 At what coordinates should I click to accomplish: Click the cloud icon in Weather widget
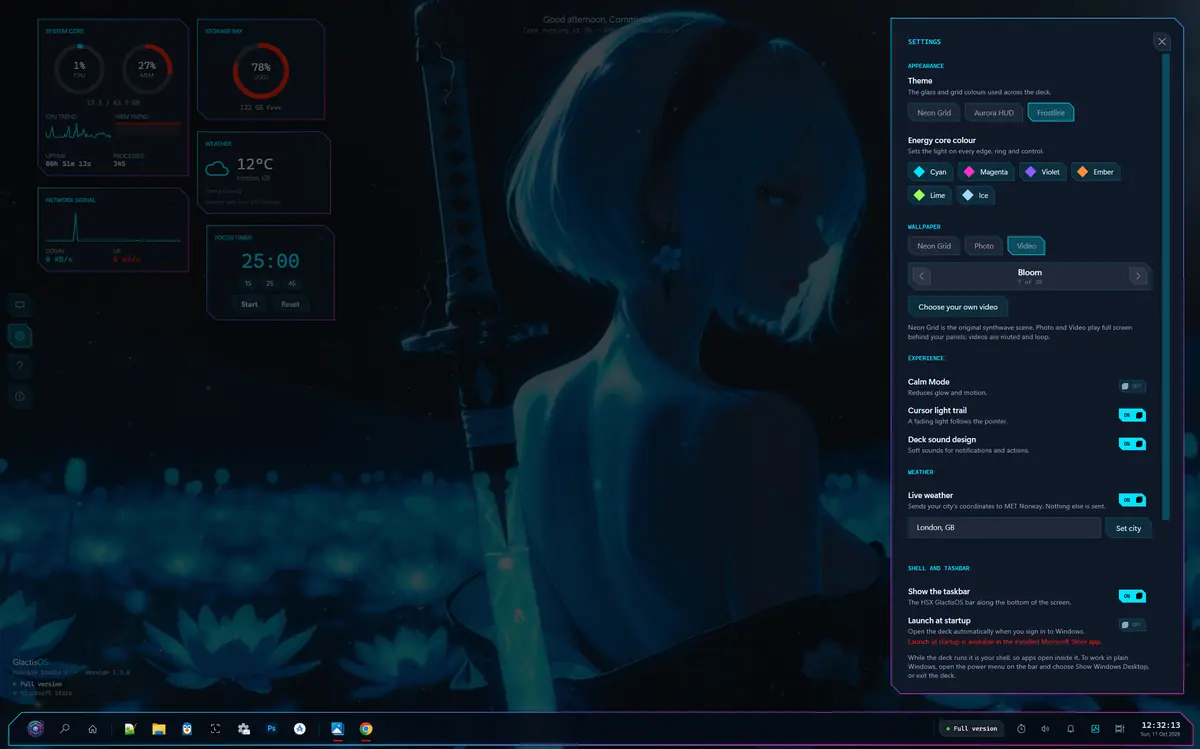(217, 168)
